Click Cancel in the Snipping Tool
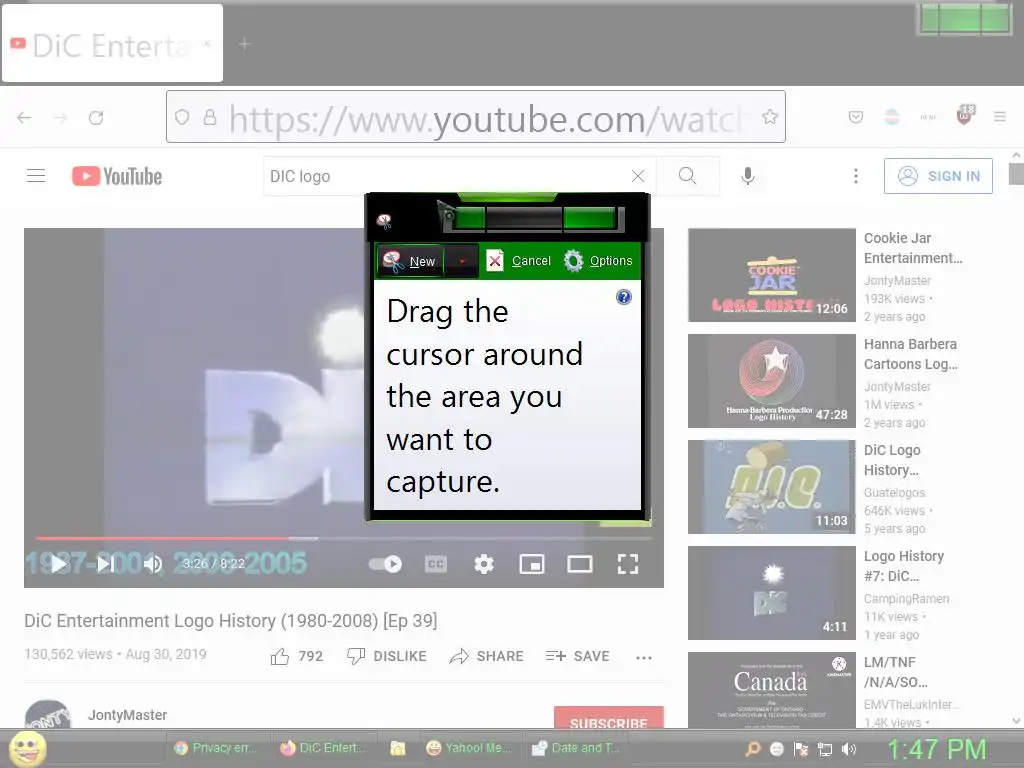The height and width of the screenshot is (768, 1024). [x=519, y=261]
